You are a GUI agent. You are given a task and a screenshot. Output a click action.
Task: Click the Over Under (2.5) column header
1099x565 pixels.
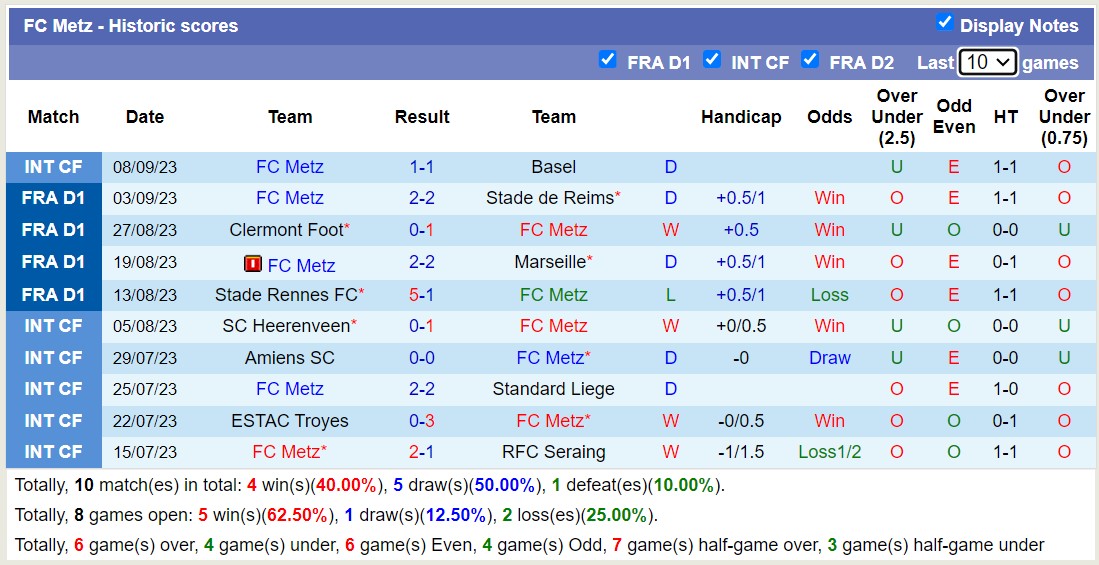pyautogui.click(x=896, y=117)
